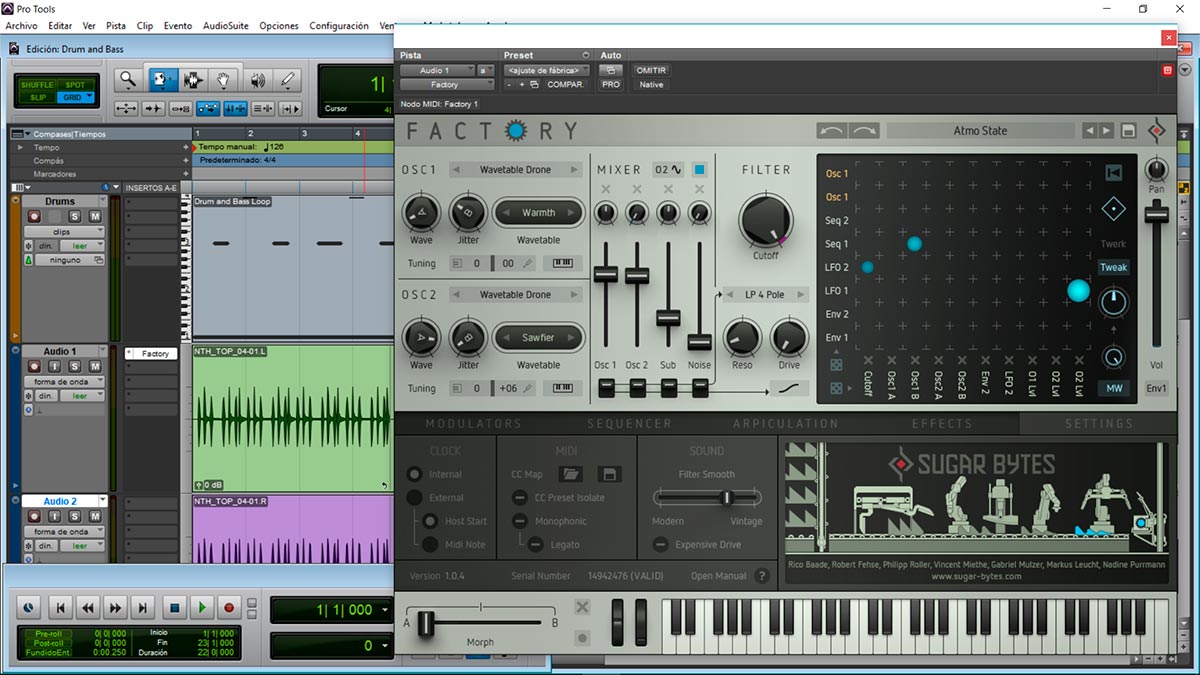Viewport: 1200px width, 675px height.
Task: Open the AudioSuite menu
Action: coord(226,26)
